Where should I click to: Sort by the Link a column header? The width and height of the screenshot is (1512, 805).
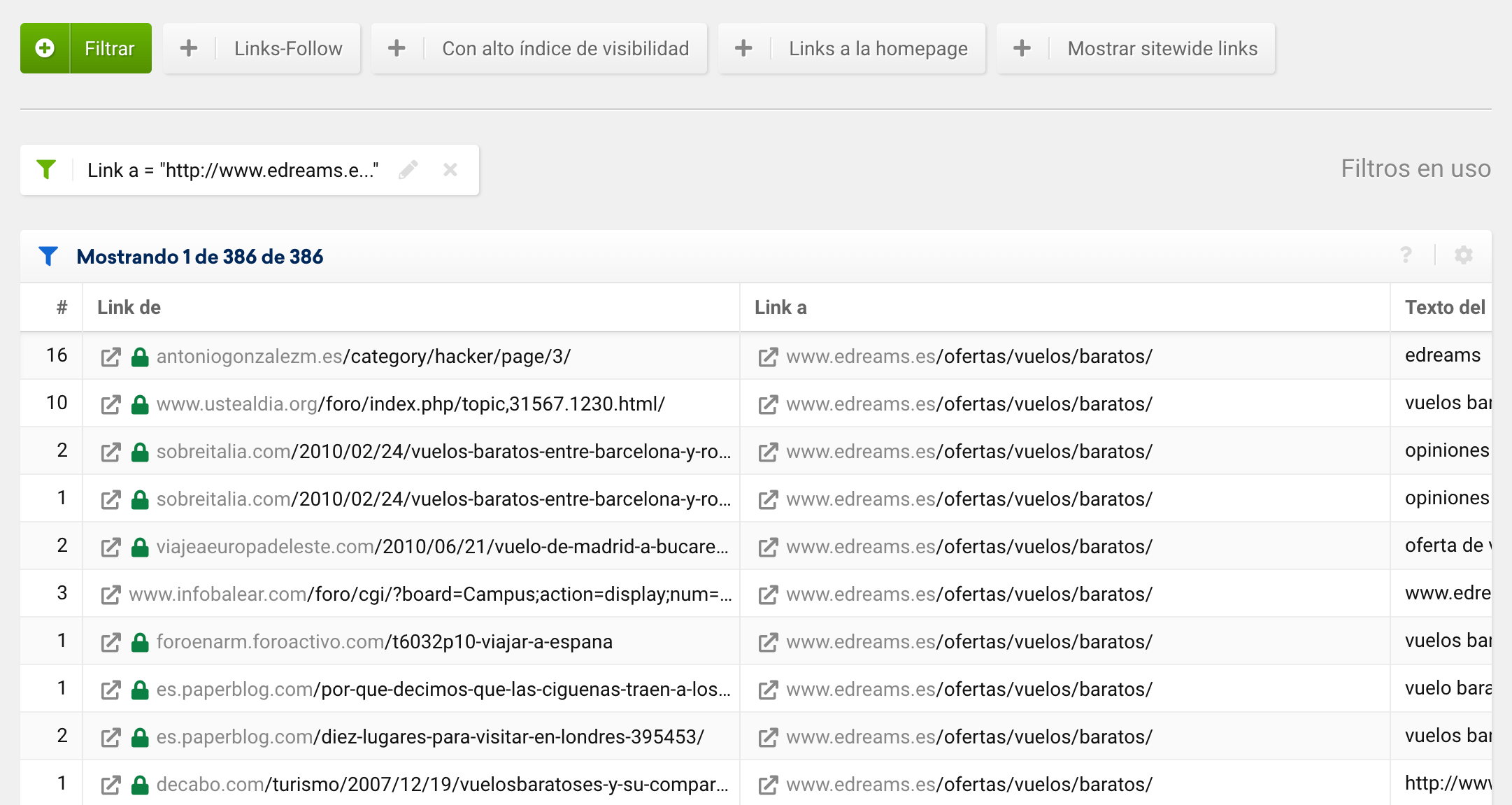pyautogui.click(x=780, y=308)
